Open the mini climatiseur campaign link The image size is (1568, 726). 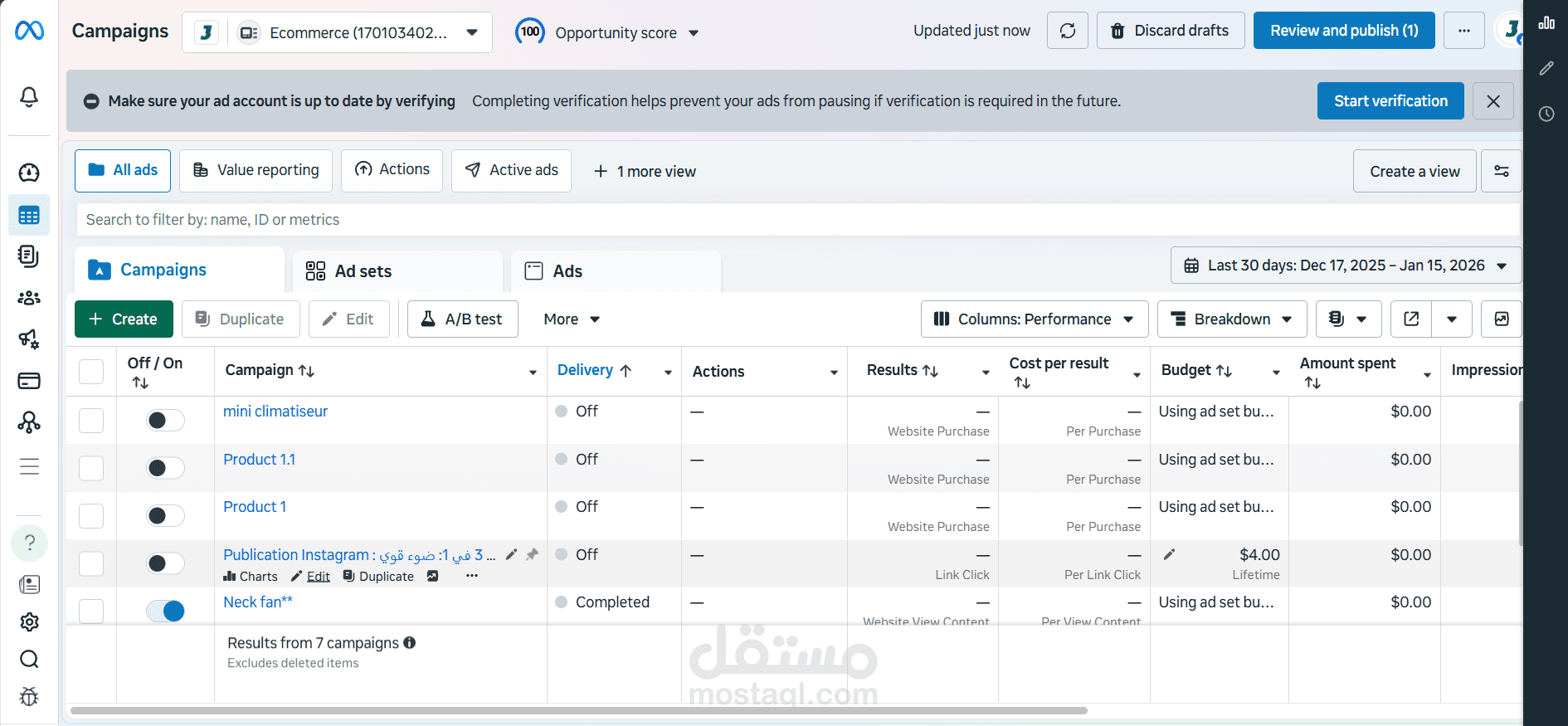click(275, 412)
